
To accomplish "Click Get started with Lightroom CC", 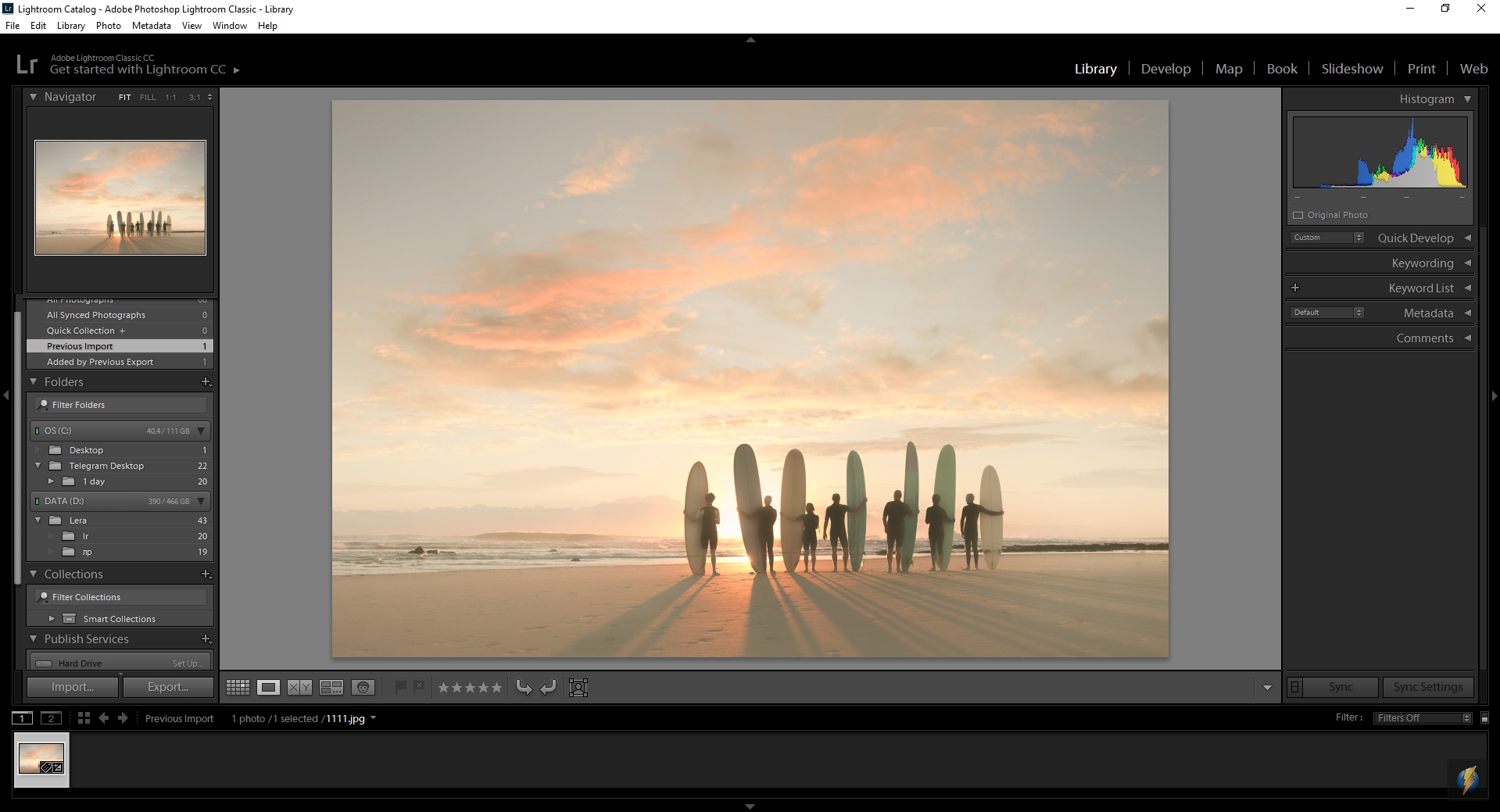I will pos(138,70).
